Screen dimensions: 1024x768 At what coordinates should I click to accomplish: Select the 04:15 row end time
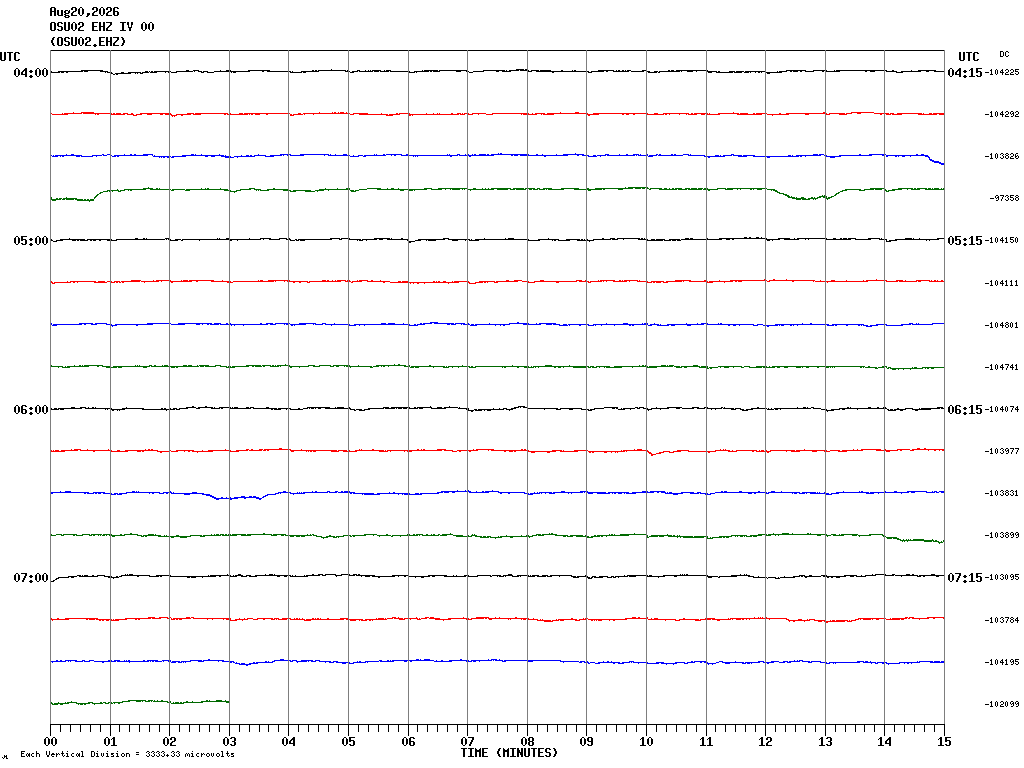965,72
